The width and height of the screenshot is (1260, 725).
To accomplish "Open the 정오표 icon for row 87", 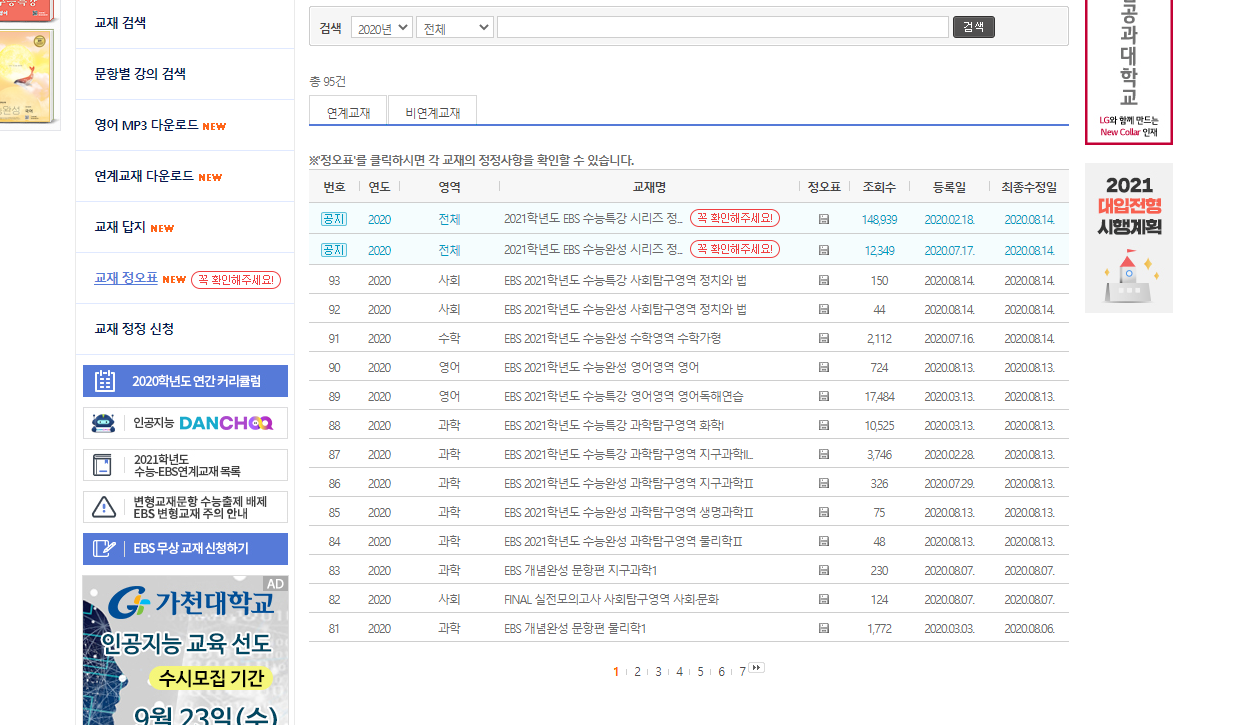I will [824, 454].
